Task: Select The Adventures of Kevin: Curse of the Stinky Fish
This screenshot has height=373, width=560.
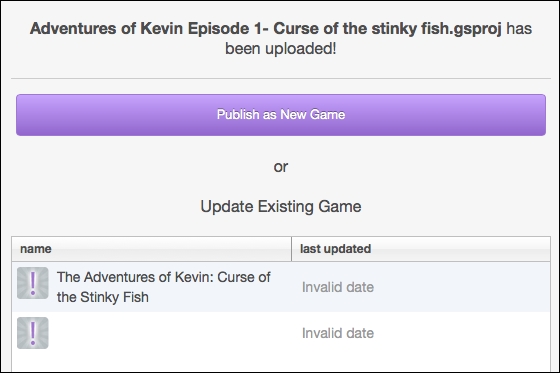Action: (x=163, y=287)
